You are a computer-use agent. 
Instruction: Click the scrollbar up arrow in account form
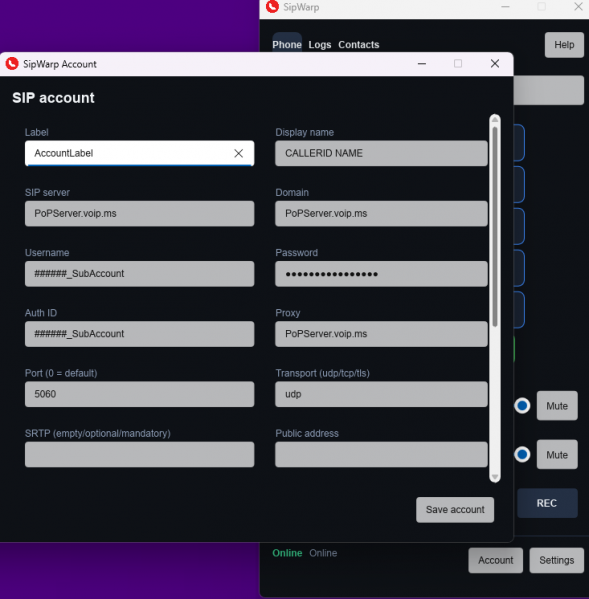point(495,120)
